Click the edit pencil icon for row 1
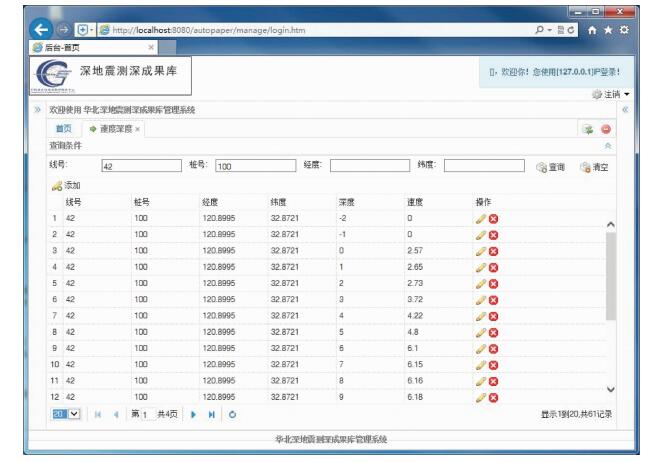 481,218
